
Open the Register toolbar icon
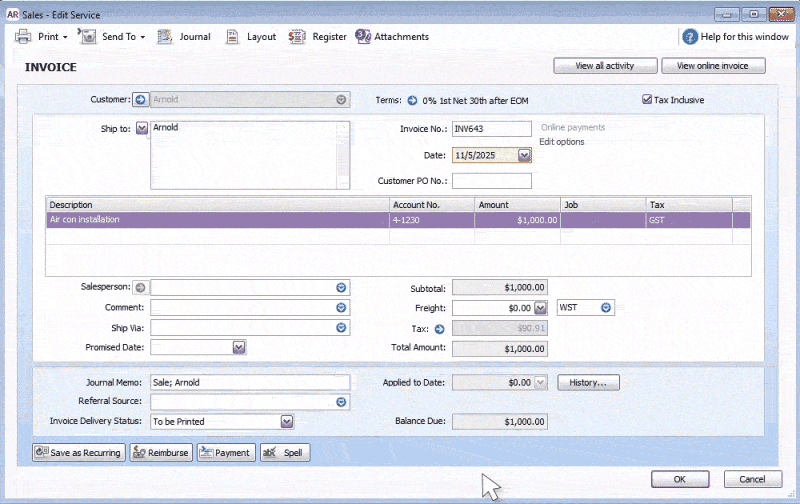point(296,37)
